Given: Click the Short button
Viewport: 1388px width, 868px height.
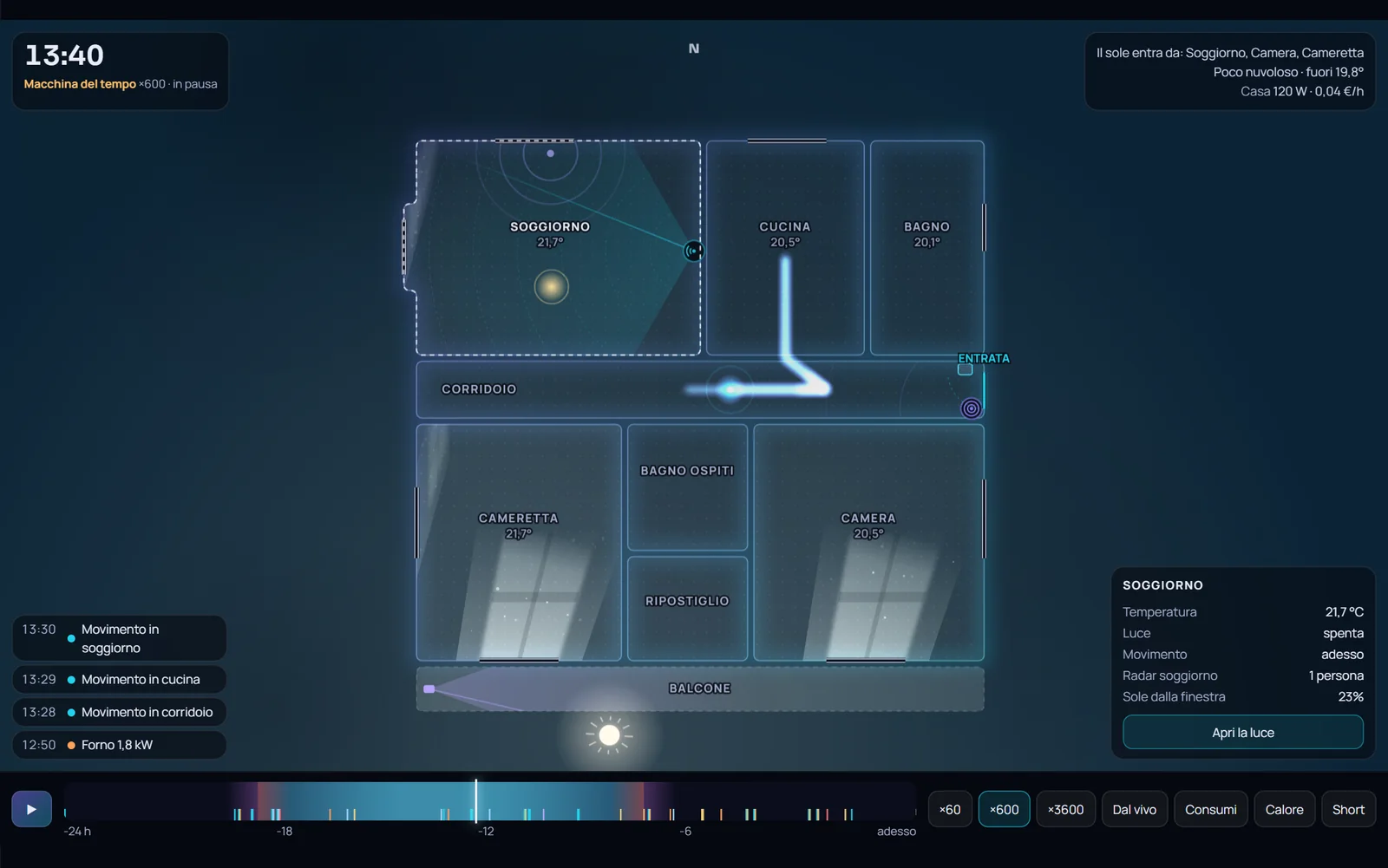Looking at the screenshot, I should click(x=1348, y=809).
